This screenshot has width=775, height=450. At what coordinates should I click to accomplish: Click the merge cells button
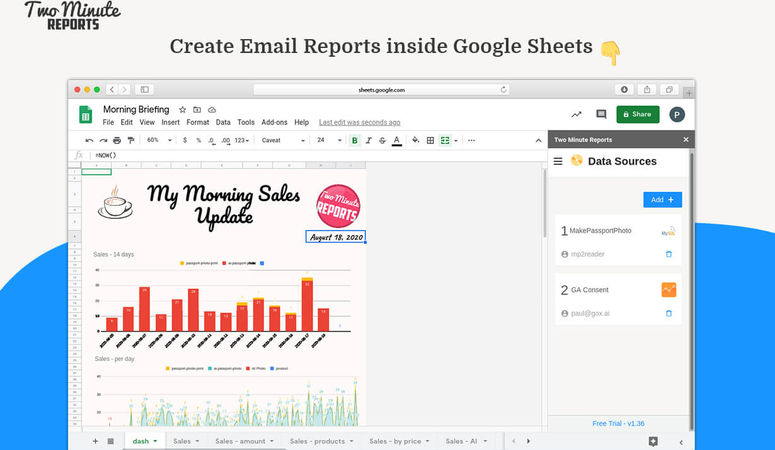coord(445,140)
